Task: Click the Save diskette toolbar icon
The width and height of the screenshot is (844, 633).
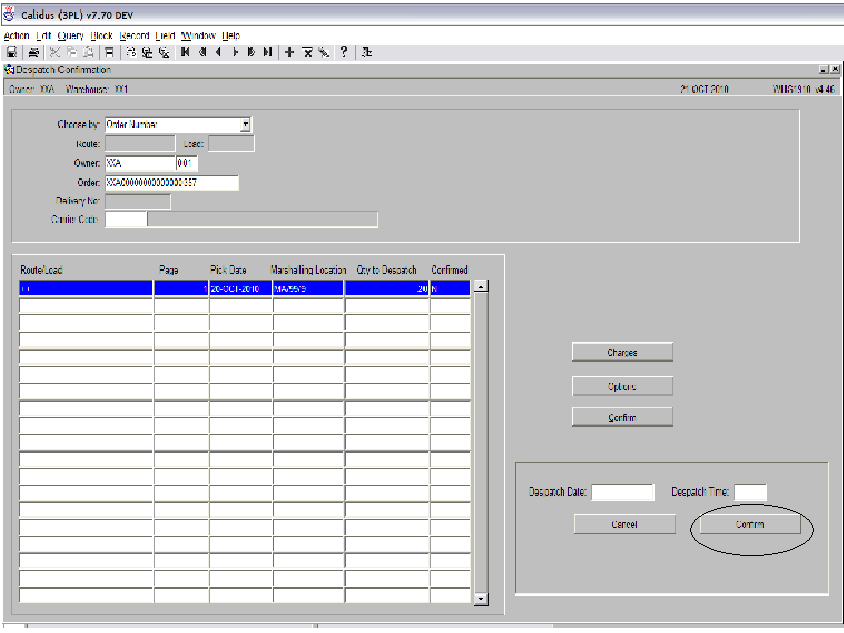Action: pos(11,52)
